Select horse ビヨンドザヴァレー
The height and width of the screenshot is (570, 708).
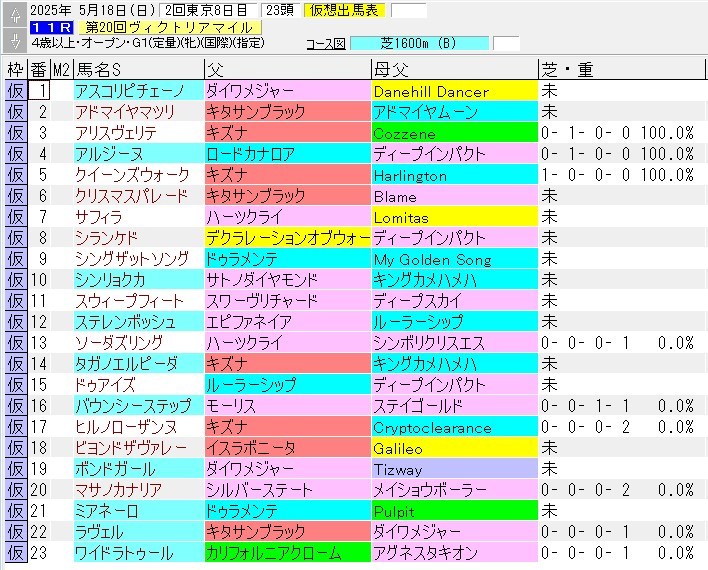tap(139, 448)
